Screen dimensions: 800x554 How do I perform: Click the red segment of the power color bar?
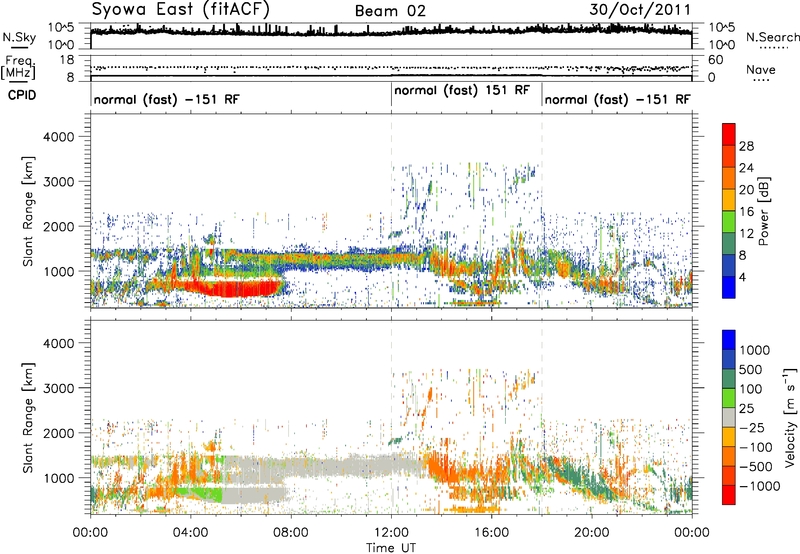click(x=729, y=134)
